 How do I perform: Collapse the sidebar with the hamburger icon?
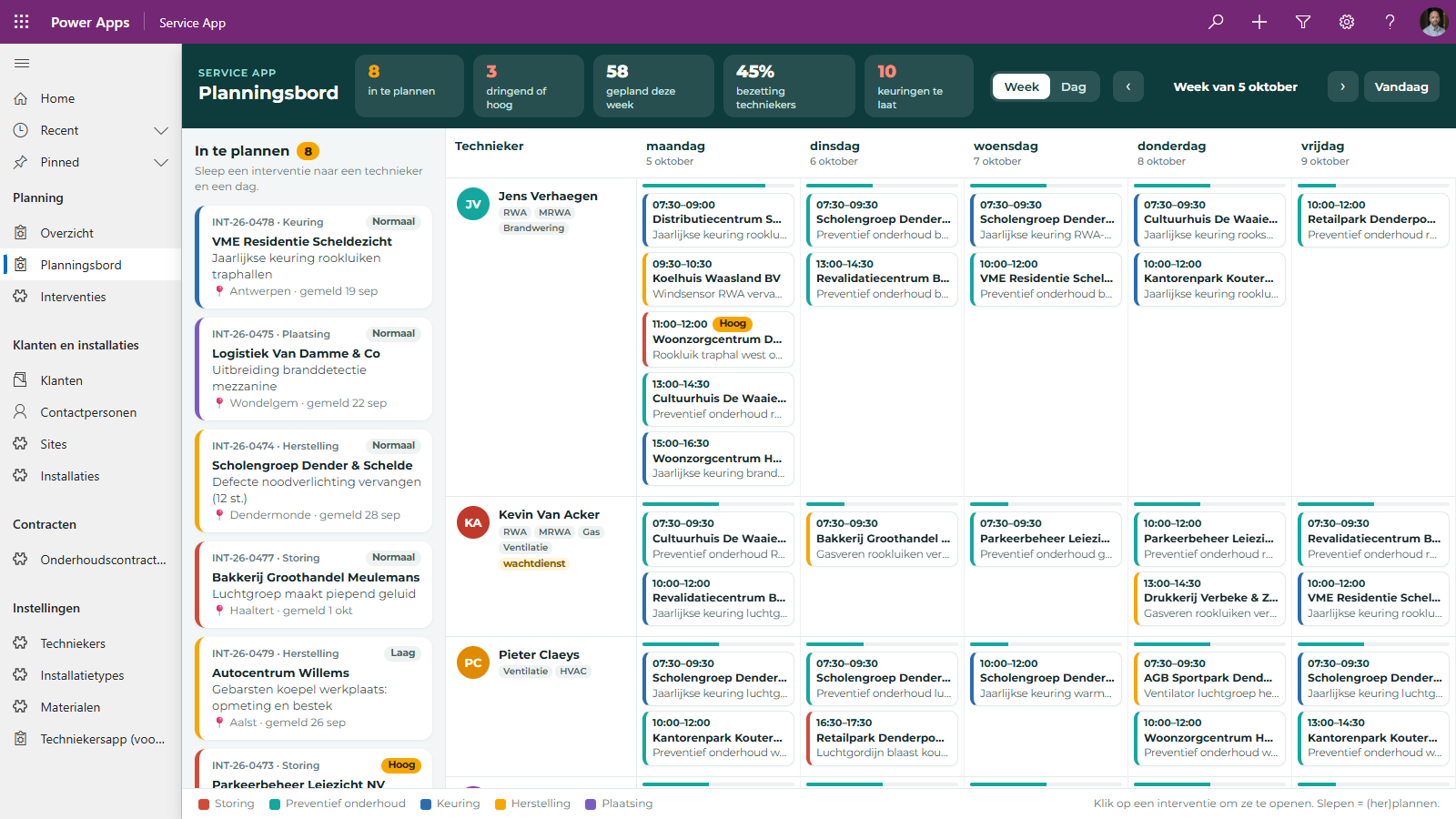22,63
